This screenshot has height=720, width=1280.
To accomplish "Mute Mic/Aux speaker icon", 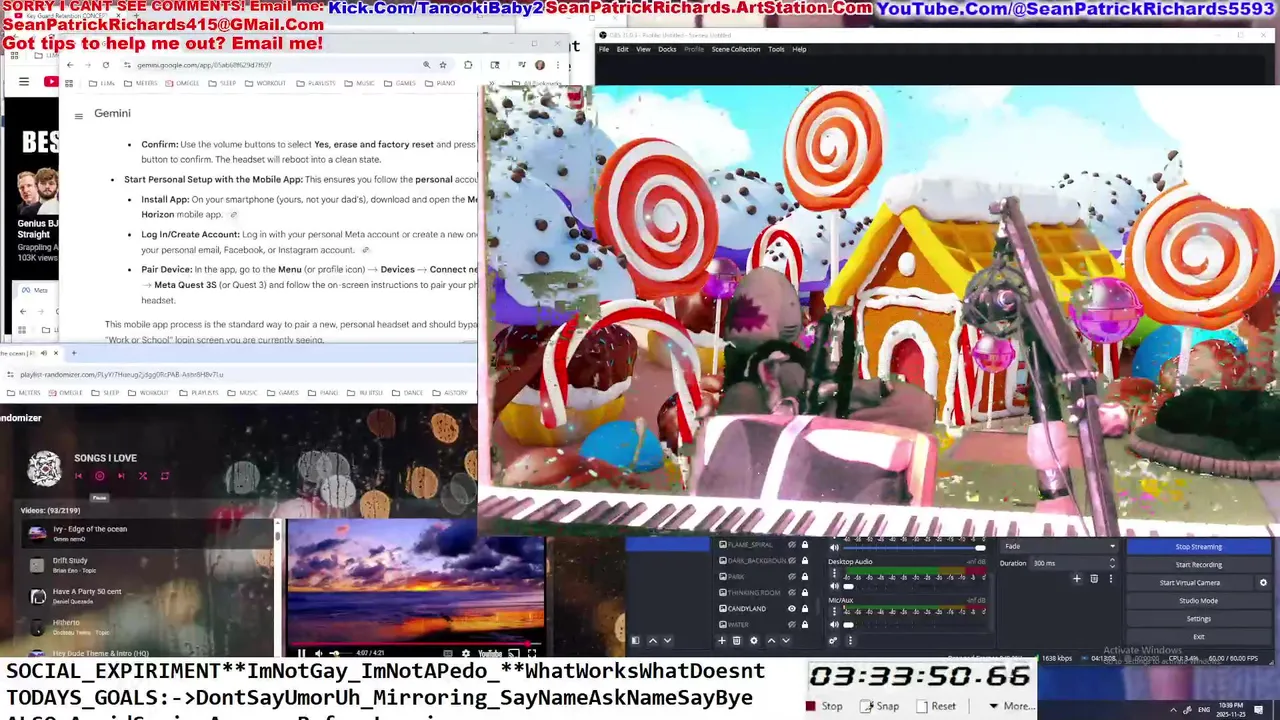I will point(834,625).
